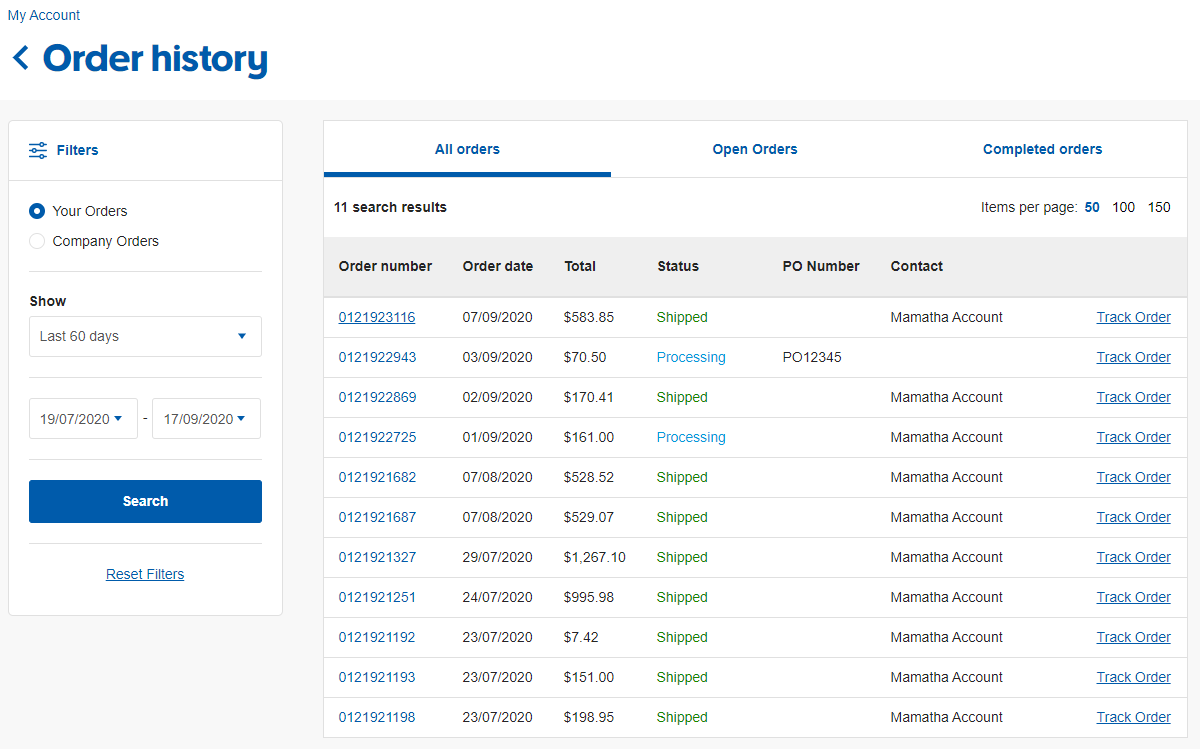Open order number 0121923116
Viewport: 1200px width, 749px height.
pos(377,317)
